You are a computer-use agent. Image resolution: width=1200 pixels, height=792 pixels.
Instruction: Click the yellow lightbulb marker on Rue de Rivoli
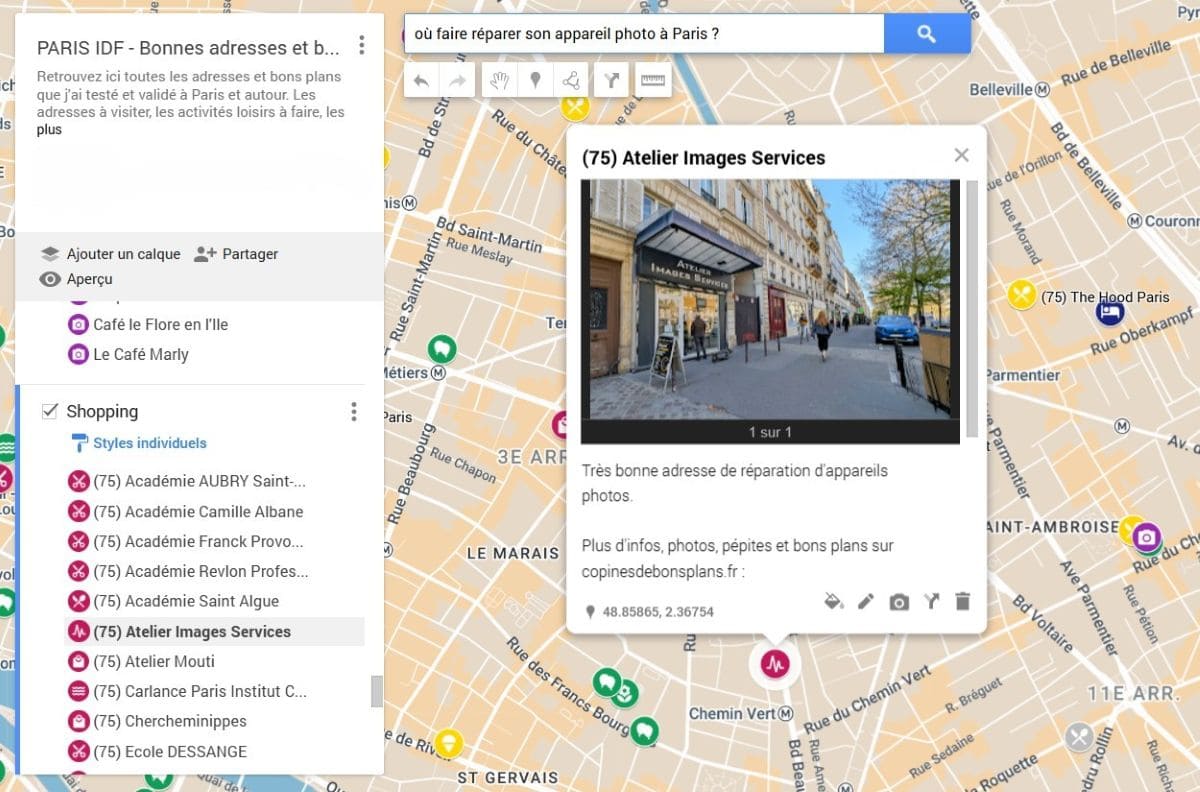449,742
